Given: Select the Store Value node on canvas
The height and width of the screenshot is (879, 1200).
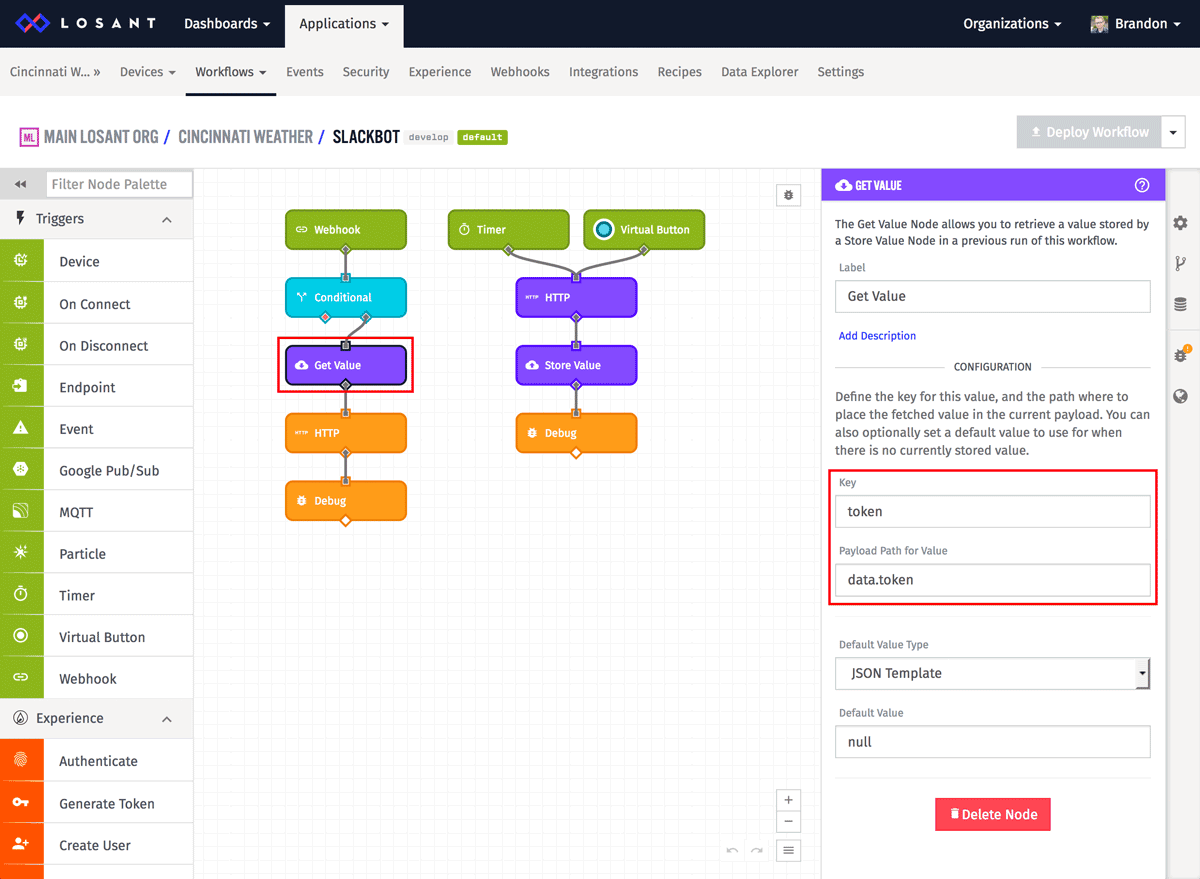Looking at the screenshot, I should point(576,365).
